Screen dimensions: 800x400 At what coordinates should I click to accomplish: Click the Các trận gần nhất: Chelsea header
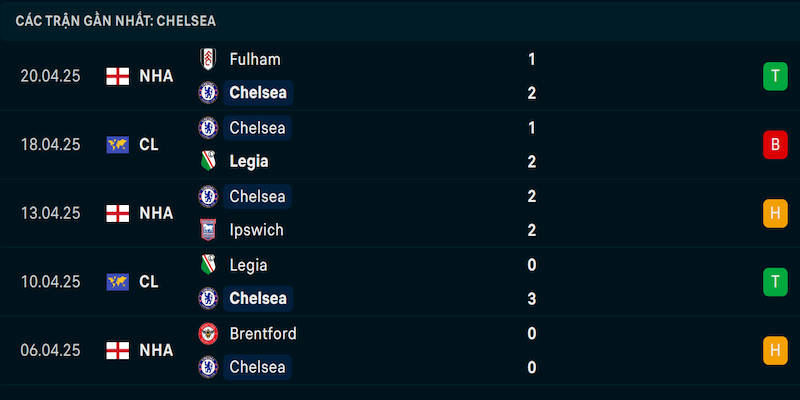coord(116,21)
